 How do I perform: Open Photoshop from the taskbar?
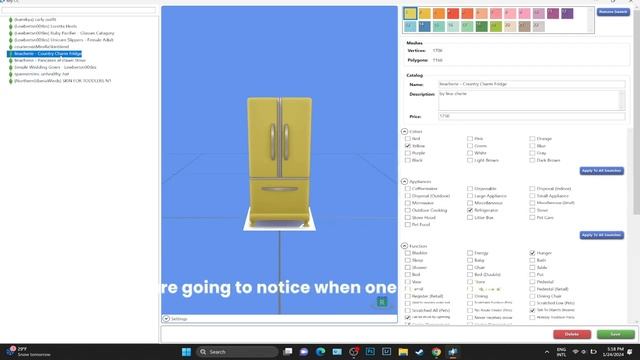(x=370, y=352)
